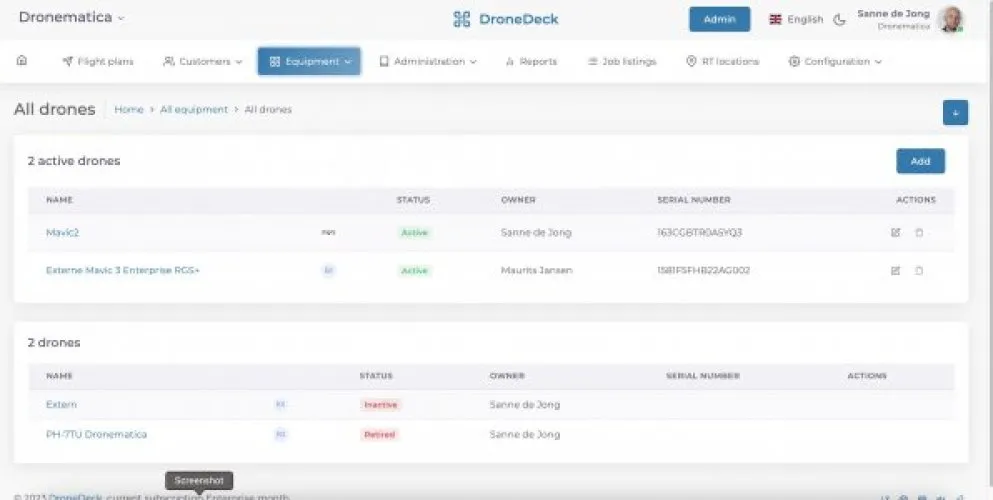Open Sanne de Jong profile avatar
Viewport: 993px width, 500px height.
[x=951, y=19]
